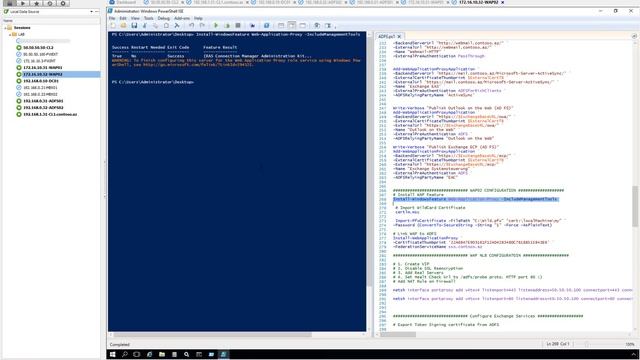The height and width of the screenshot is (360, 640).
Task: Click Open script folder icon in ISE toolbar
Action: point(123,25)
